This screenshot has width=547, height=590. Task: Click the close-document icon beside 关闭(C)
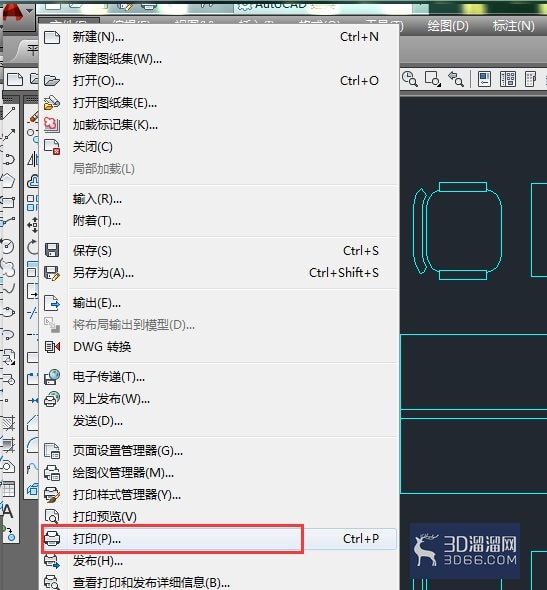(52, 147)
